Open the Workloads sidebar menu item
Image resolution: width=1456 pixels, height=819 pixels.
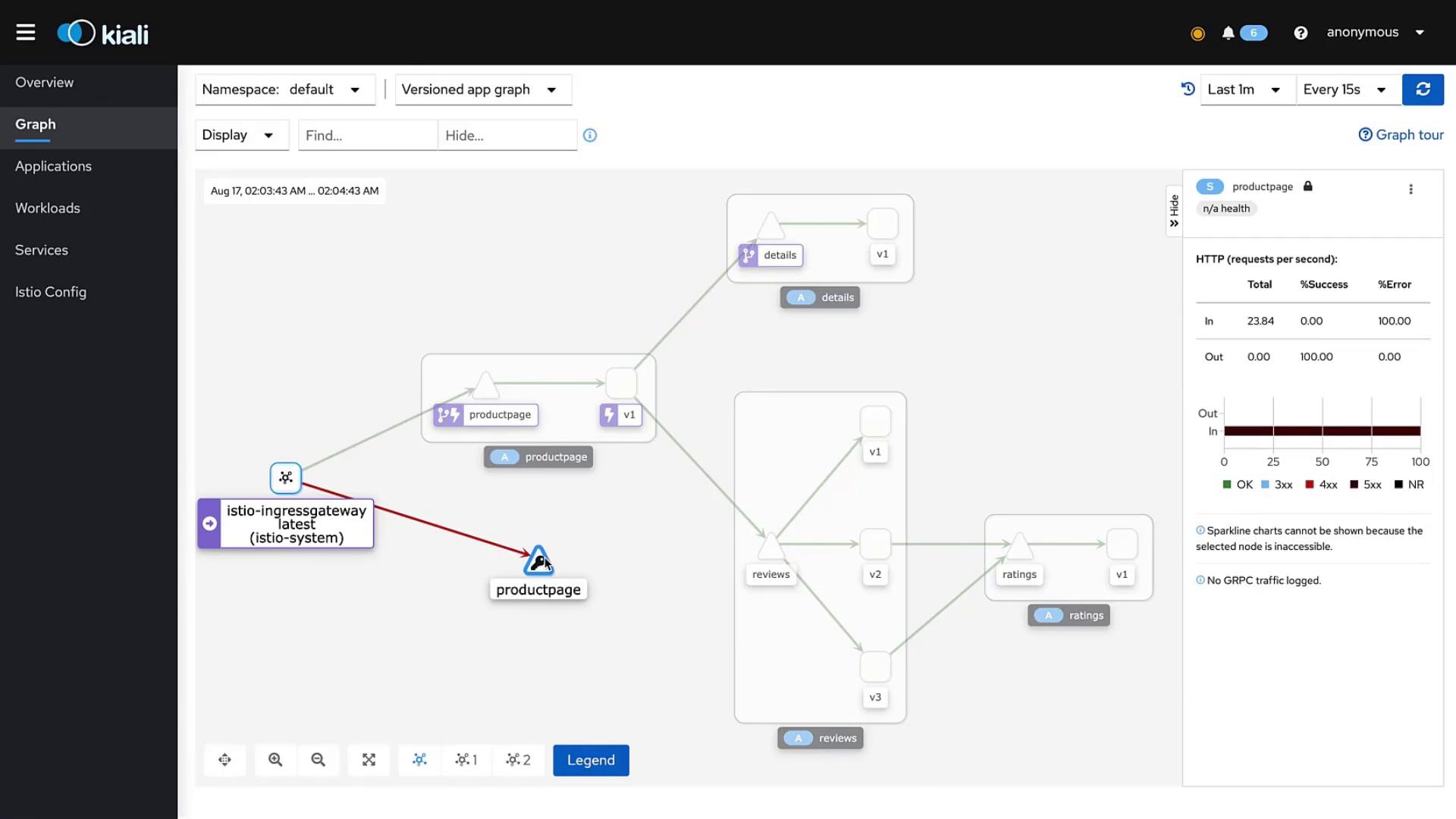click(48, 208)
